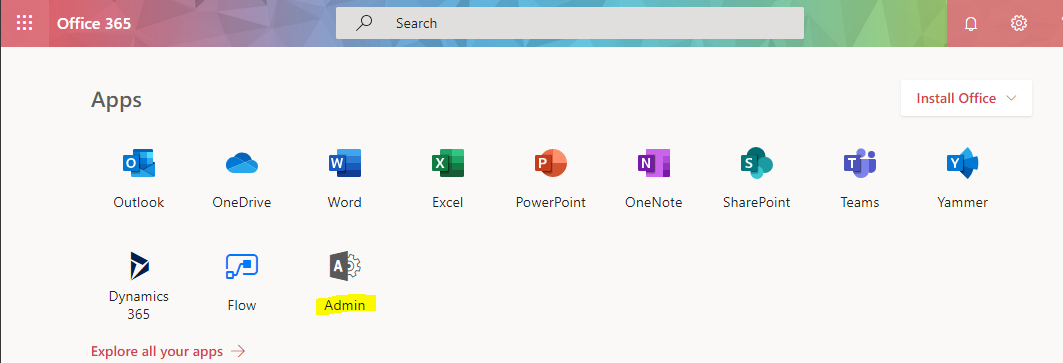1063x363 pixels.
Task: Open settings with the gear icon
Action: [x=1018, y=23]
